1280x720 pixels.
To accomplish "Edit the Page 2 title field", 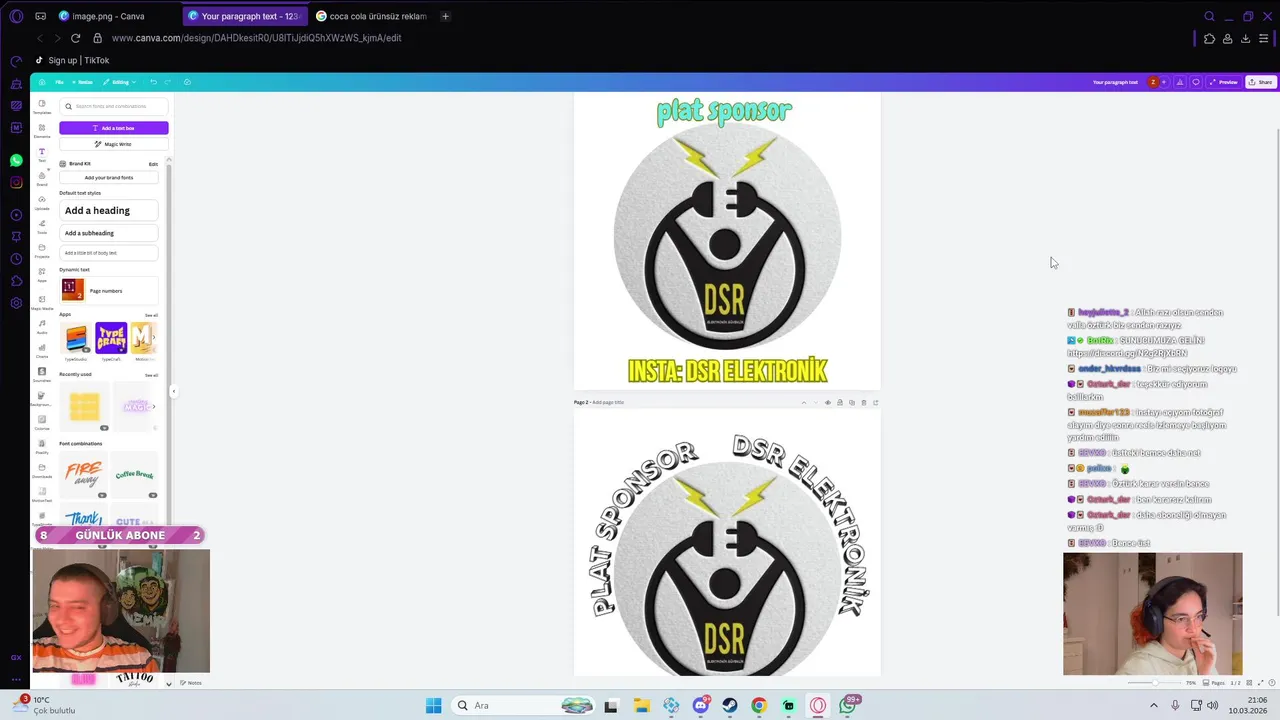I will point(607,402).
